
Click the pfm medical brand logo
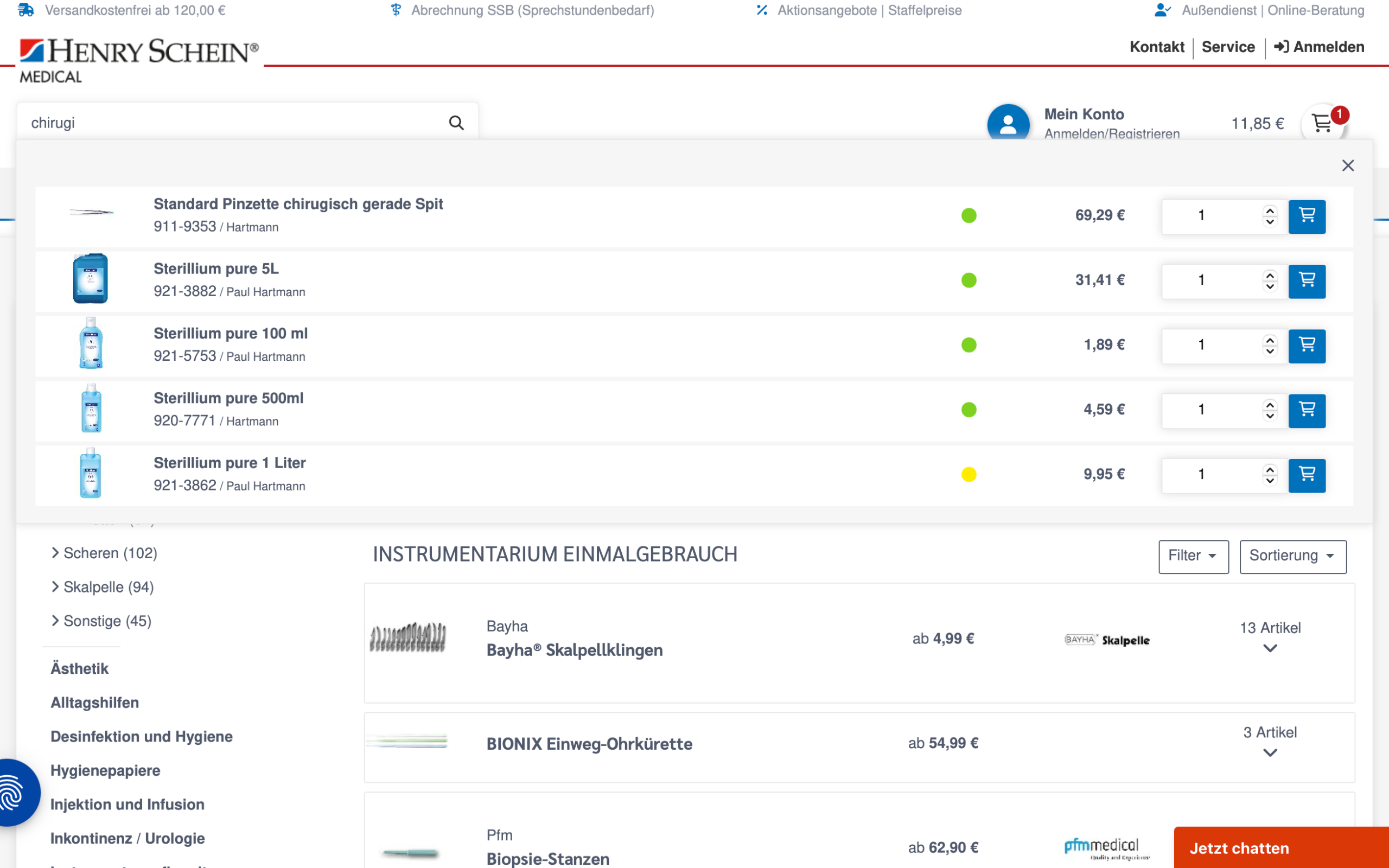(1107, 848)
